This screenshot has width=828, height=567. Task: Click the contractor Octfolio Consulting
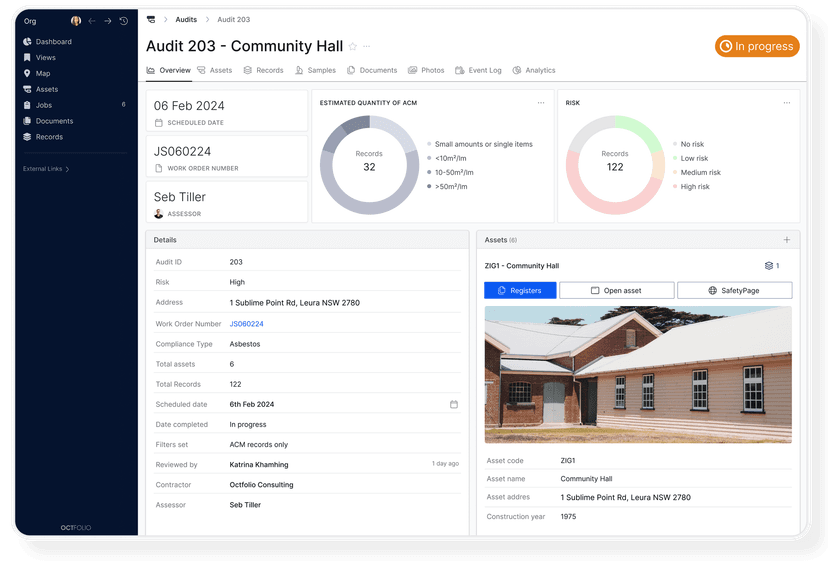(x=261, y=485)
